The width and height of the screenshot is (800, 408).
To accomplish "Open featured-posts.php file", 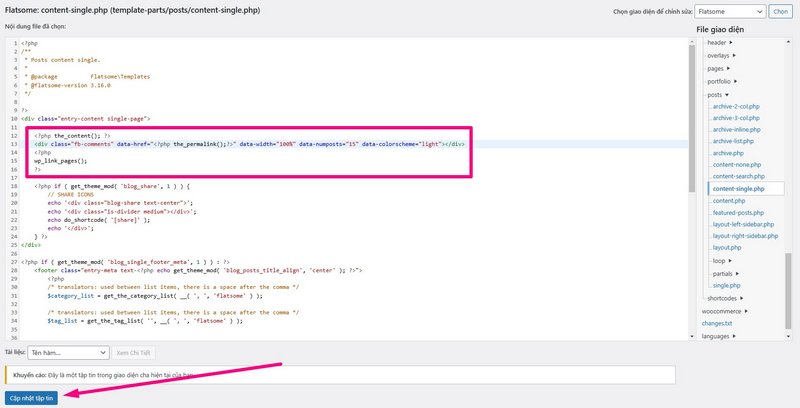I will (738, 213).
